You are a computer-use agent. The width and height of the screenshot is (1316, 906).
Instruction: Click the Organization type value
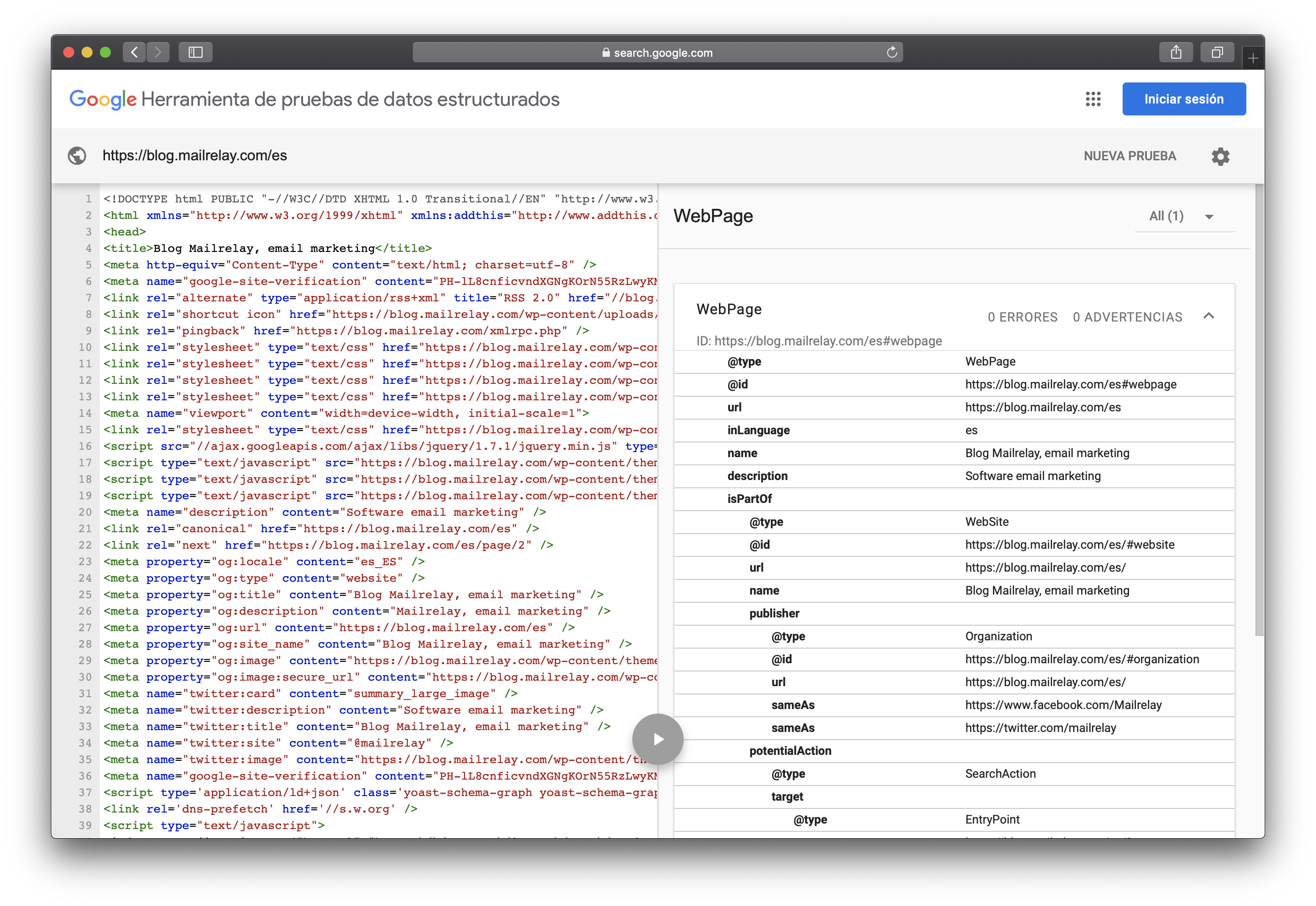click(998, 636)
